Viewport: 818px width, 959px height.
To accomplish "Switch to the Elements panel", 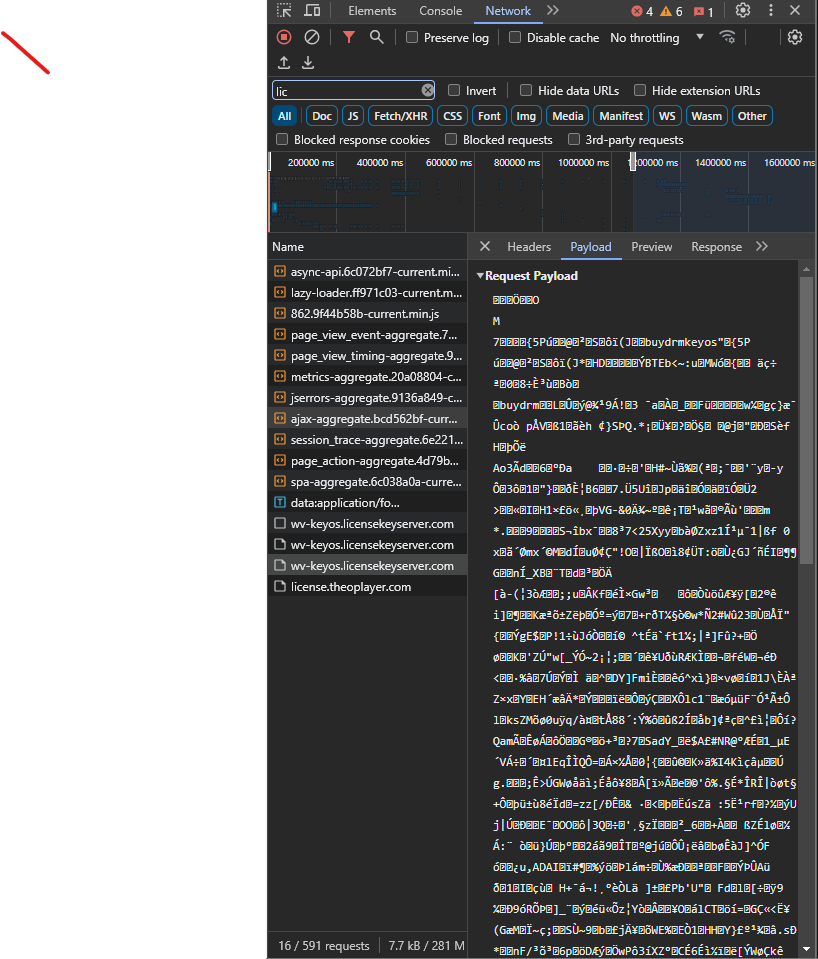I will (x=372, y=11).
